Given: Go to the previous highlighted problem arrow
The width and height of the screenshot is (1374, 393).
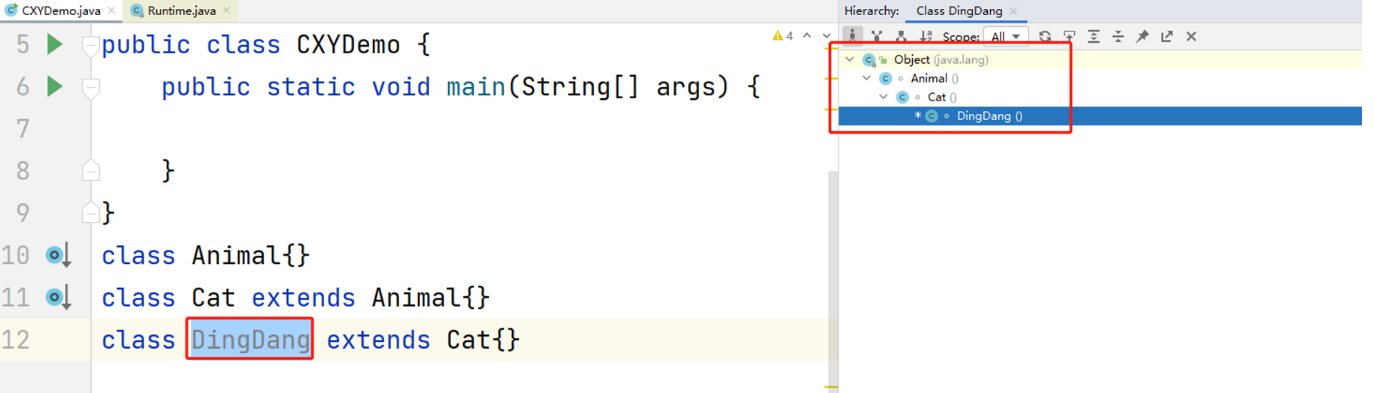Looking at the screenshot, I should (807, 36).
